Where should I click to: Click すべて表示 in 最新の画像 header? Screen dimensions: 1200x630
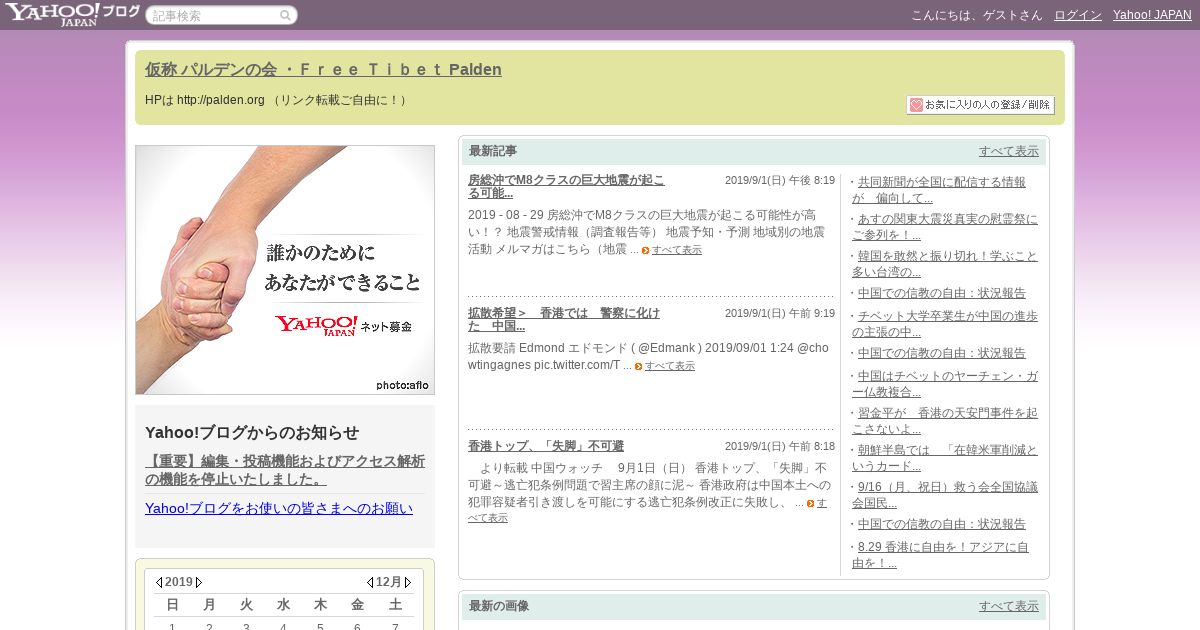coord(1009,606)
